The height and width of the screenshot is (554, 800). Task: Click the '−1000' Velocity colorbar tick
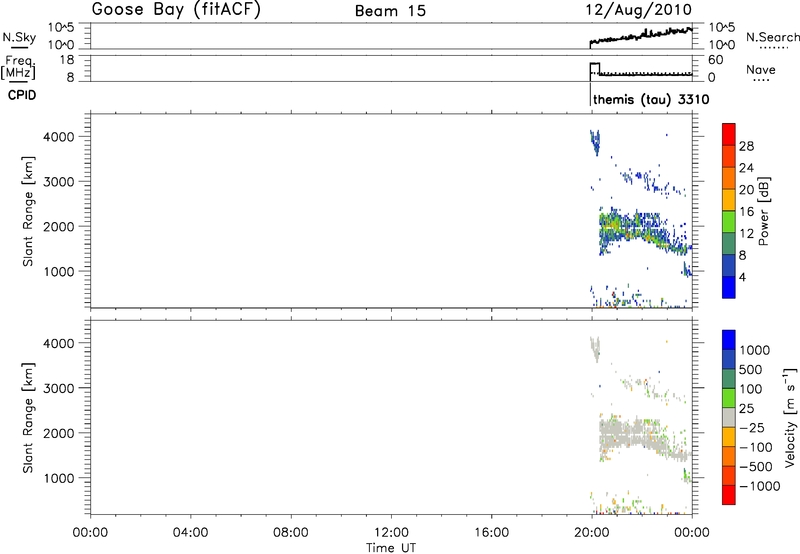pos(760,486)
